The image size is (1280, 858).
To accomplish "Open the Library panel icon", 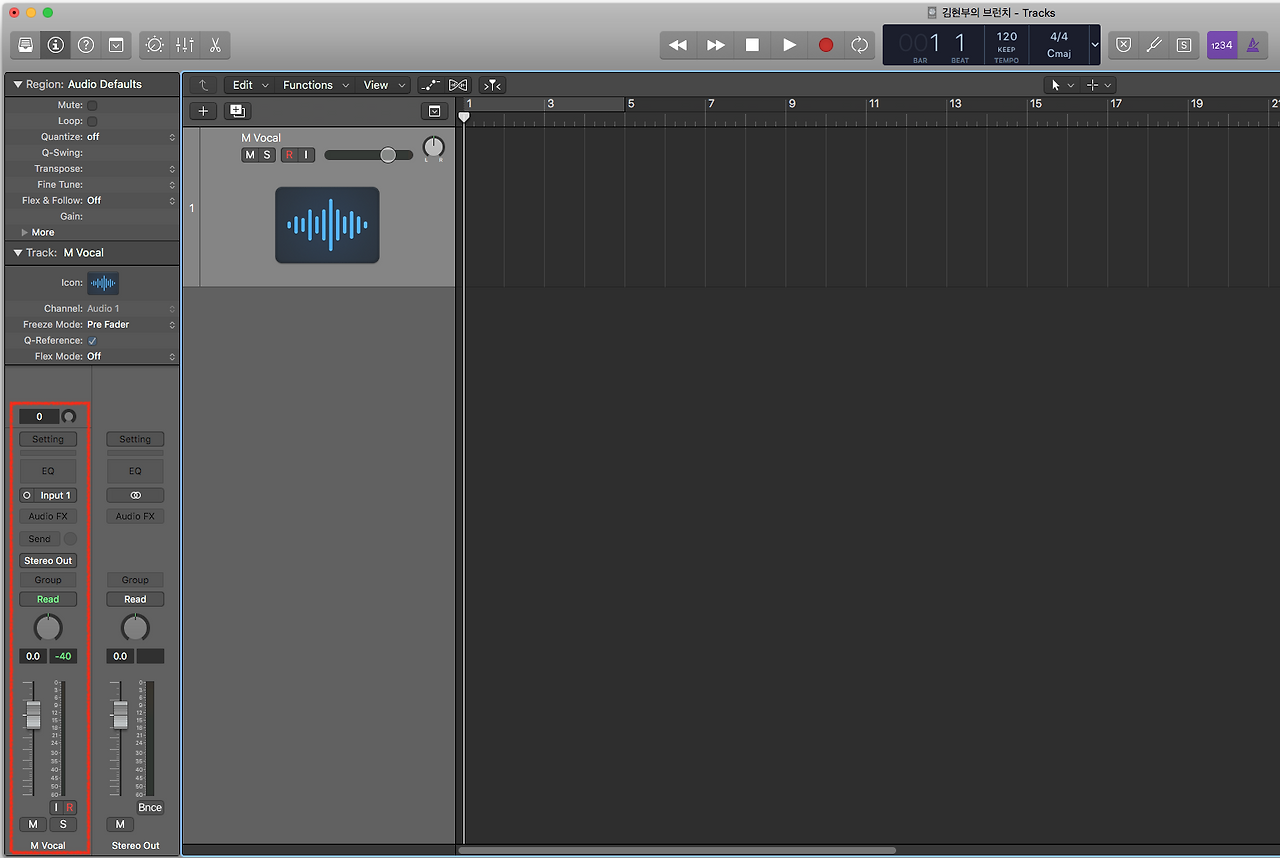I will (x=25, y=45).
